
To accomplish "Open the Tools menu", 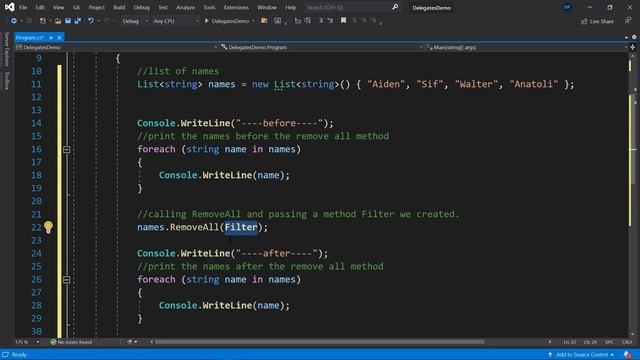I will pyautogui.click(x=209, y=7).
